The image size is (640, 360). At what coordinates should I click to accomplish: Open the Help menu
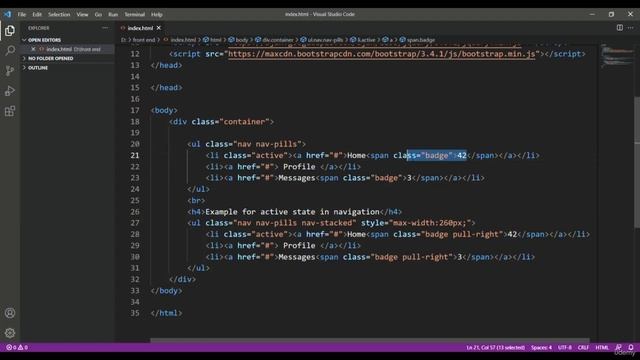click(157, 14)
